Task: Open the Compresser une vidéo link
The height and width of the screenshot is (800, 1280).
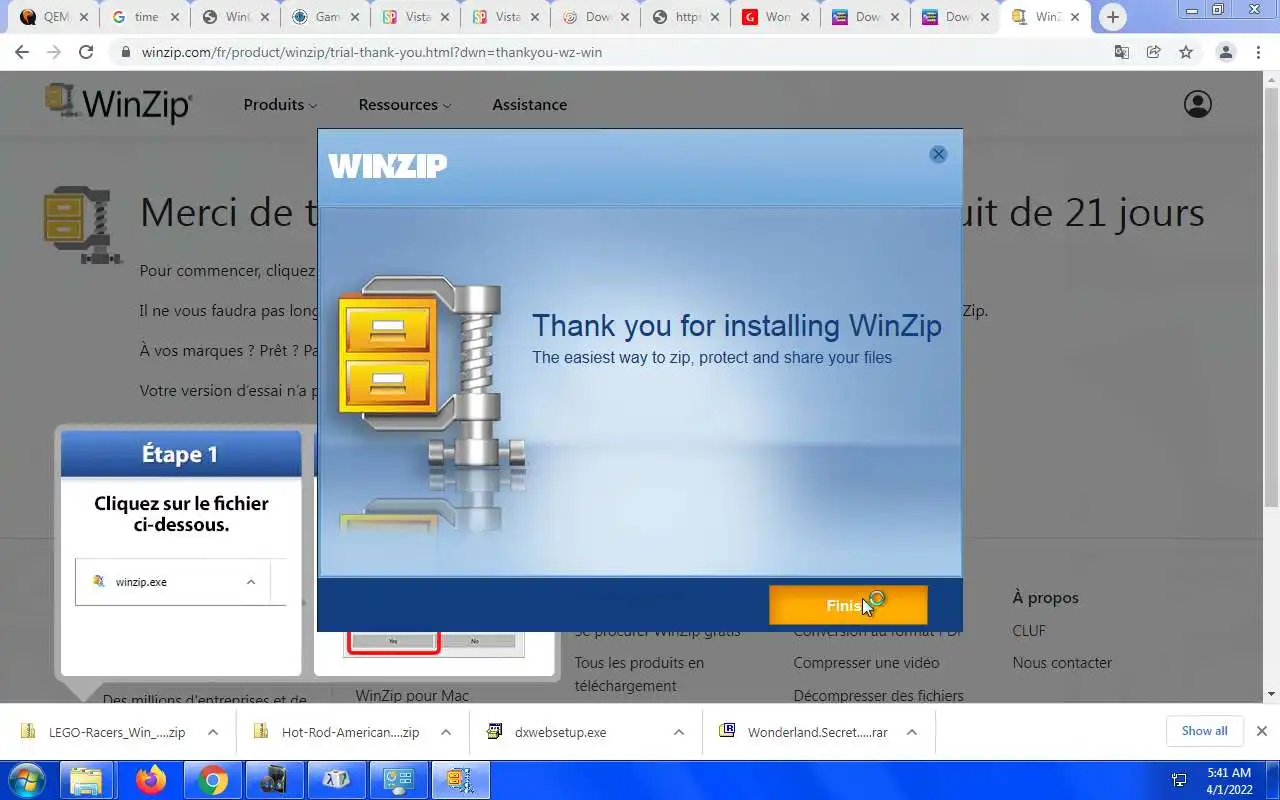Action: 866,662
